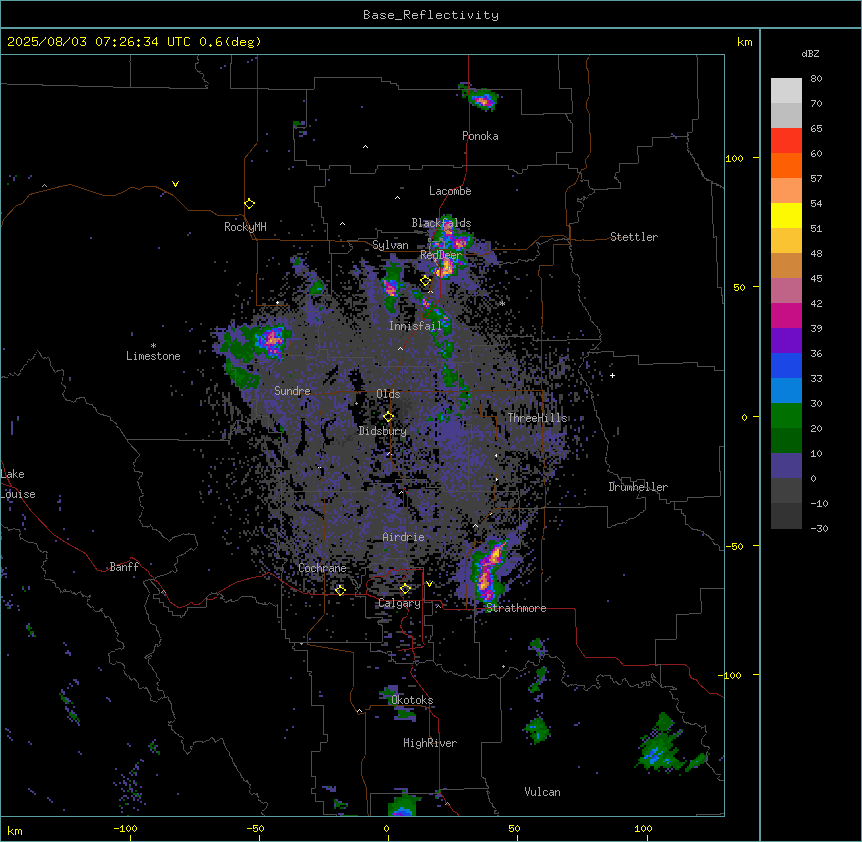The width and height of the screenshot is (862, 842).
Task: Click the dBZ legend heading
Action: pos(810,53)
